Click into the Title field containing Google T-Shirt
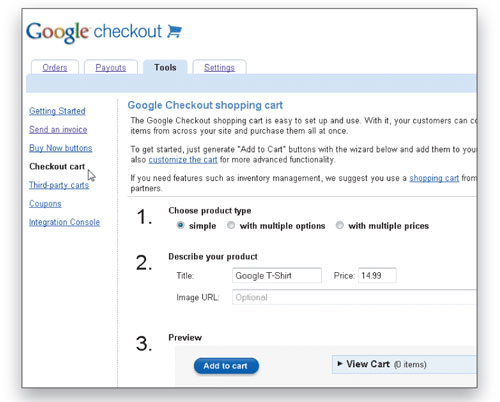Screen dimensions: 500x402 click(277, 275)
